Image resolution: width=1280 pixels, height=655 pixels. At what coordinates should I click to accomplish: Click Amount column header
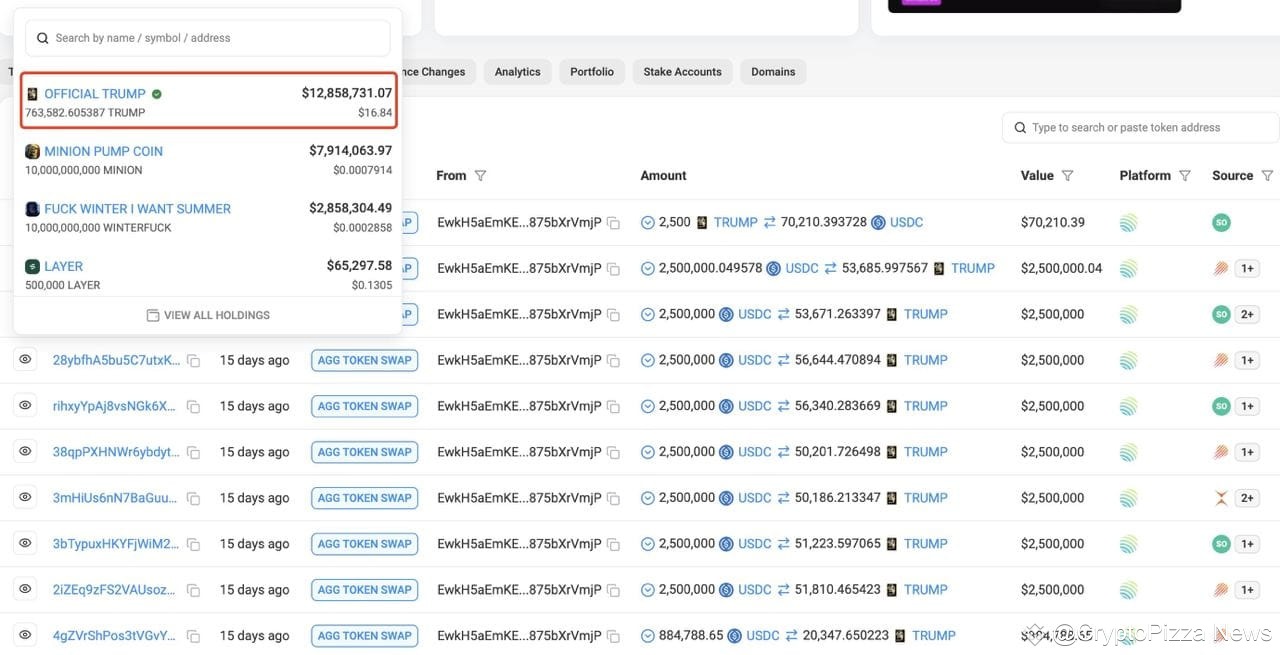pyautogui.click(x=663, y=176)
